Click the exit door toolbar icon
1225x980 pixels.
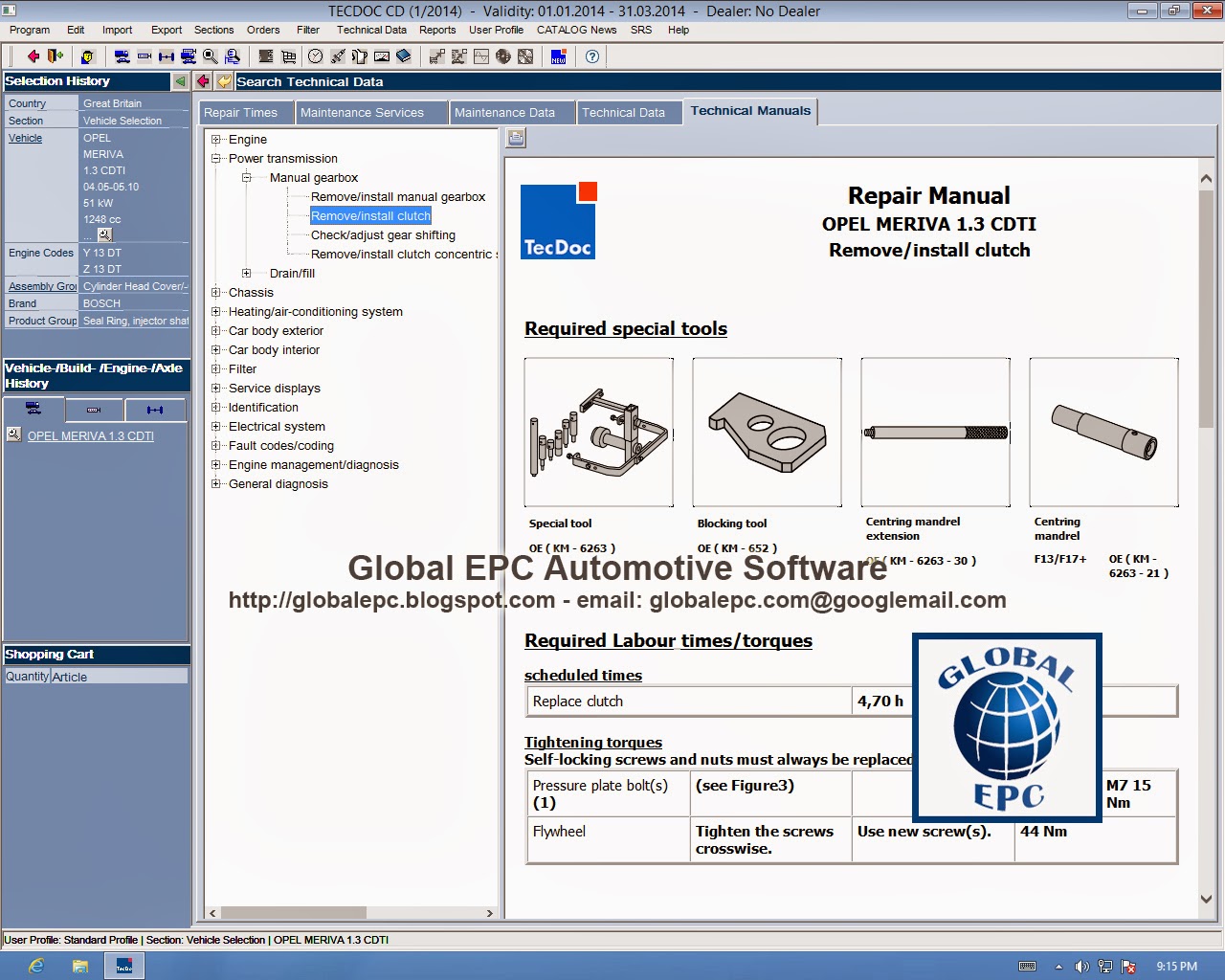pos(55,56)
